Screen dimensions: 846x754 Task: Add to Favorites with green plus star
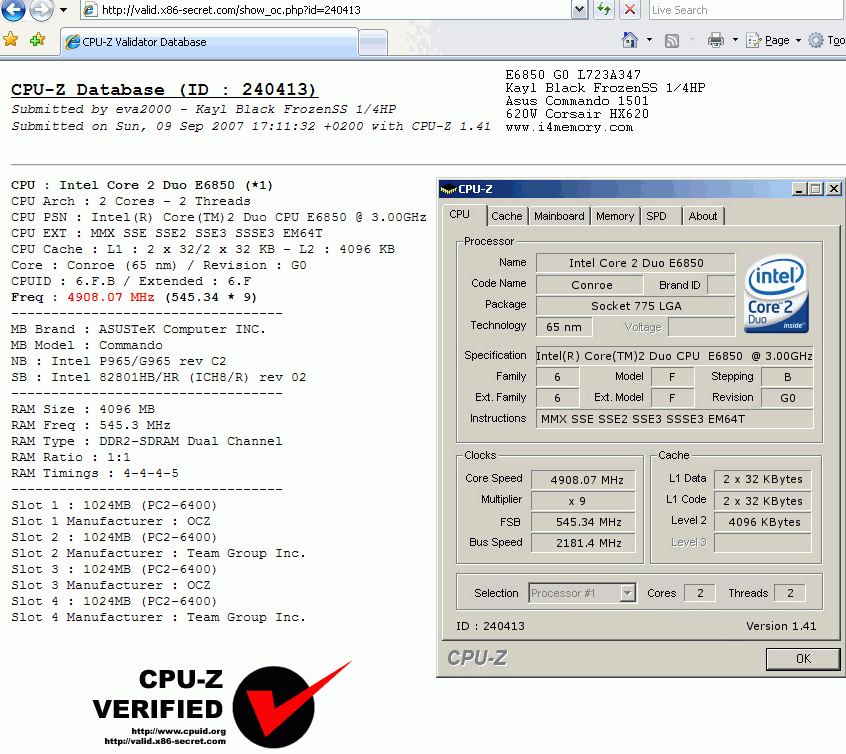point(37,39)
